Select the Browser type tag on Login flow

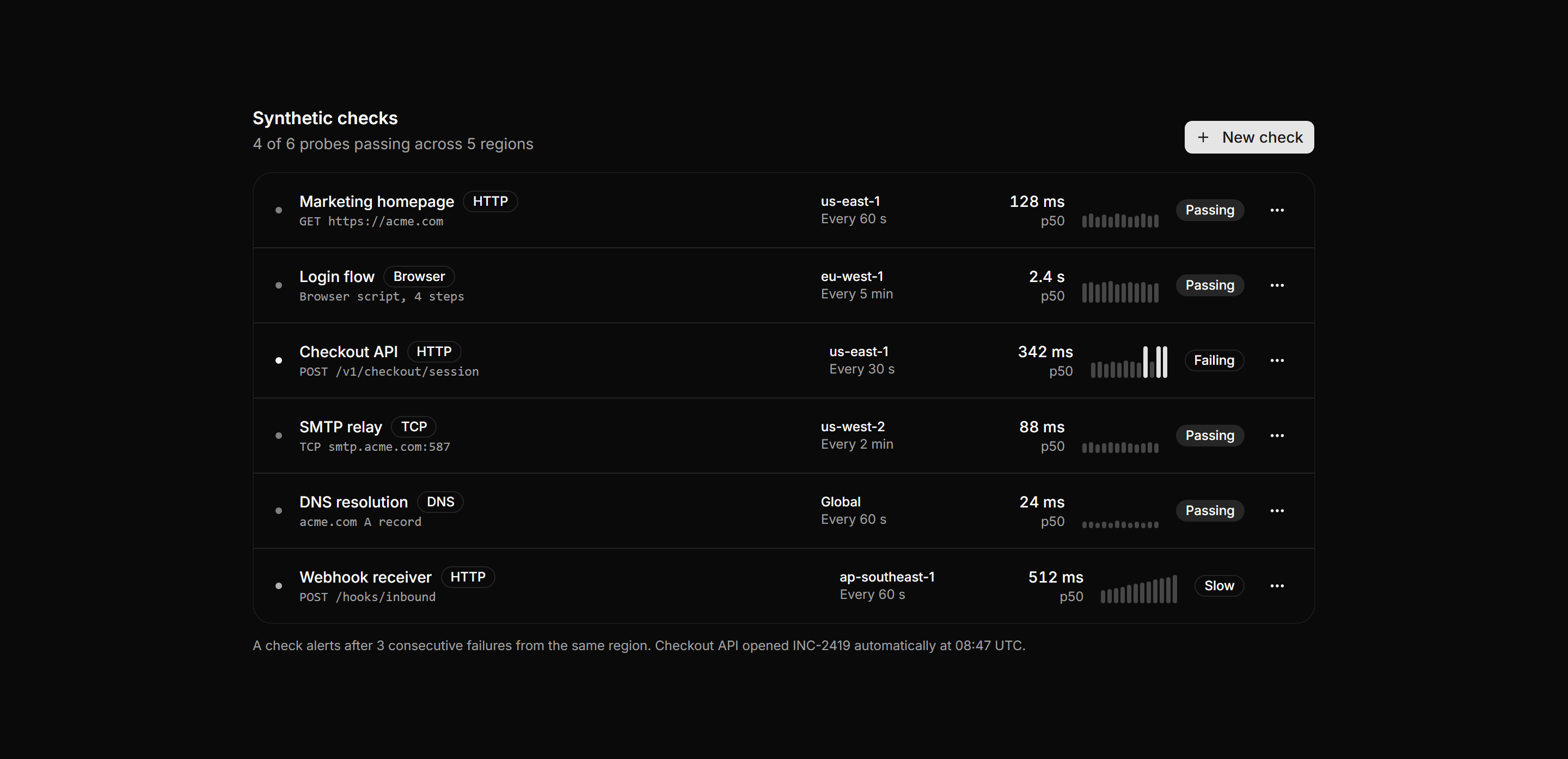[x=419, y=277]
